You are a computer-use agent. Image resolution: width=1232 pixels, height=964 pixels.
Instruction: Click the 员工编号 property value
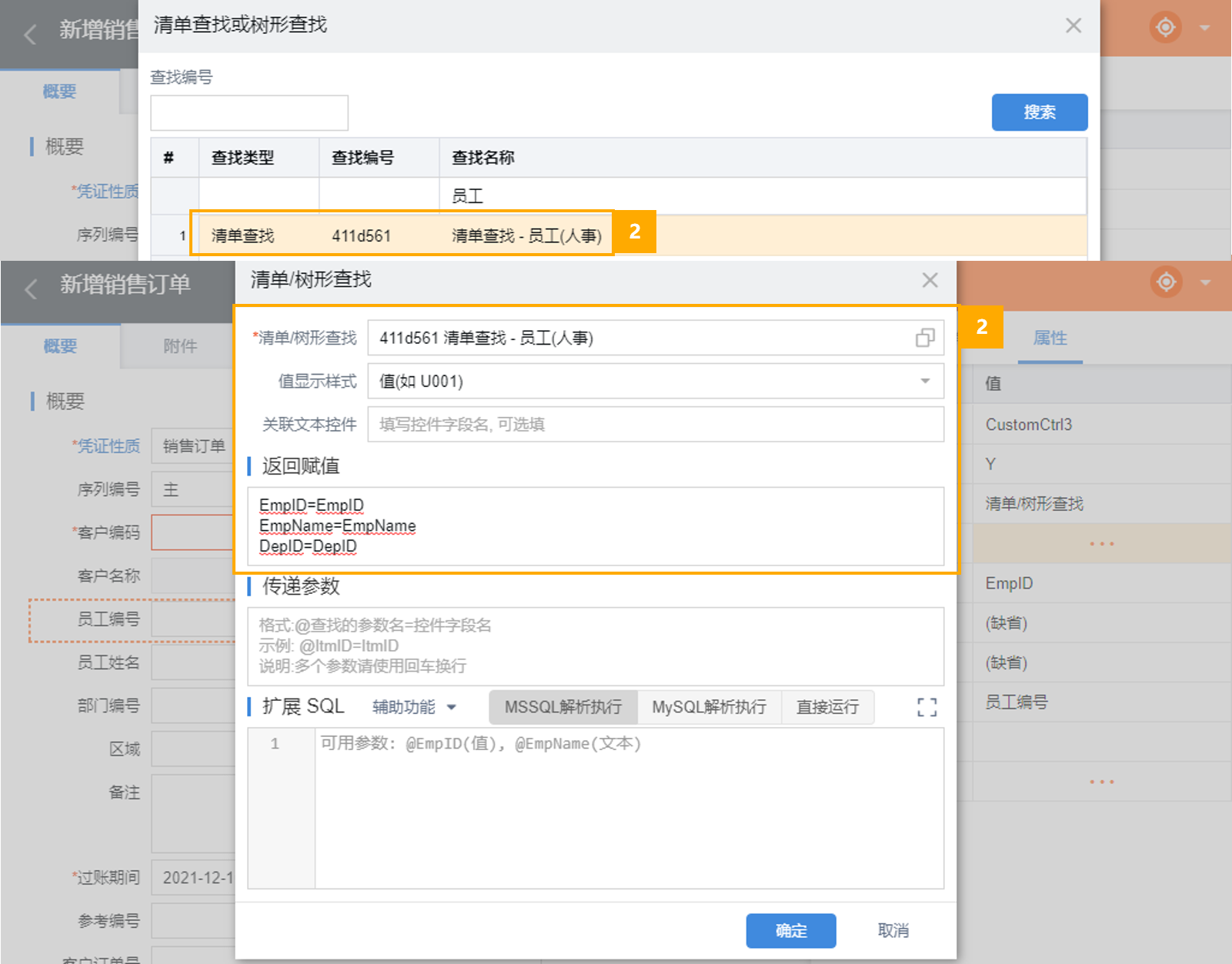(x=1016, y=702)
